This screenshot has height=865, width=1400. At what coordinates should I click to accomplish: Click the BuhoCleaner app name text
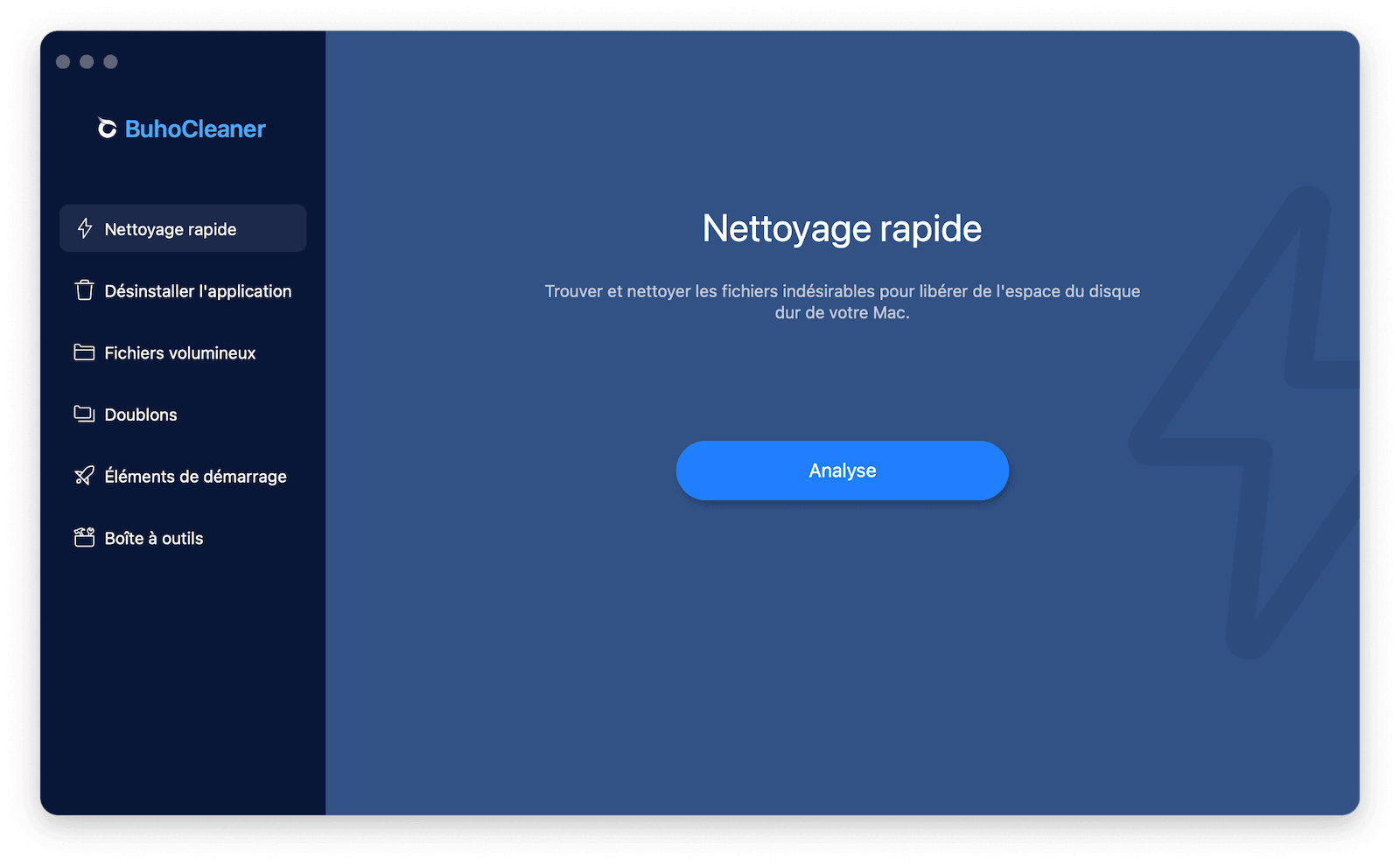point(194,128)
